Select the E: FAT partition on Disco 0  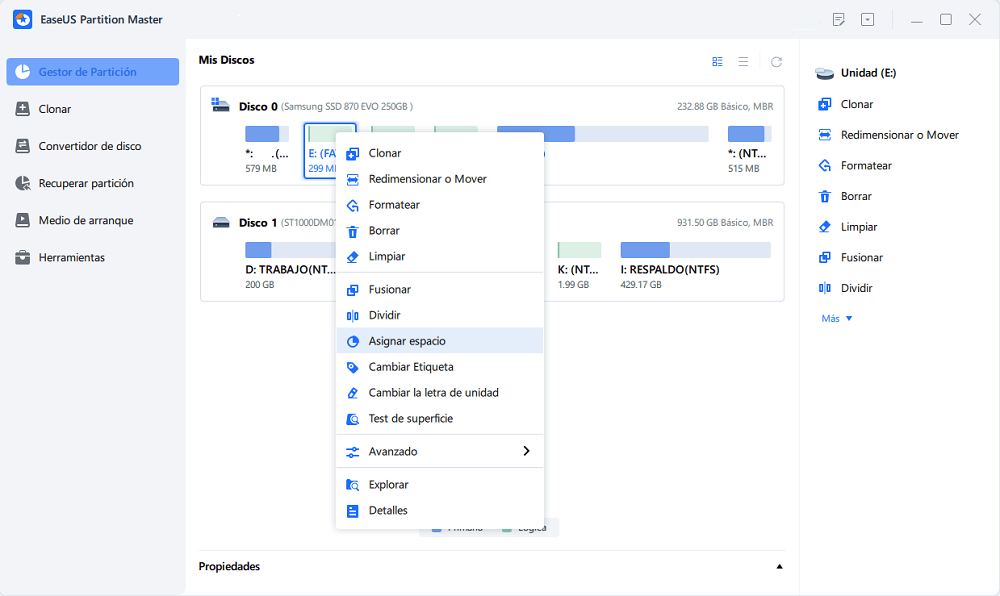[x=321, y=150]
